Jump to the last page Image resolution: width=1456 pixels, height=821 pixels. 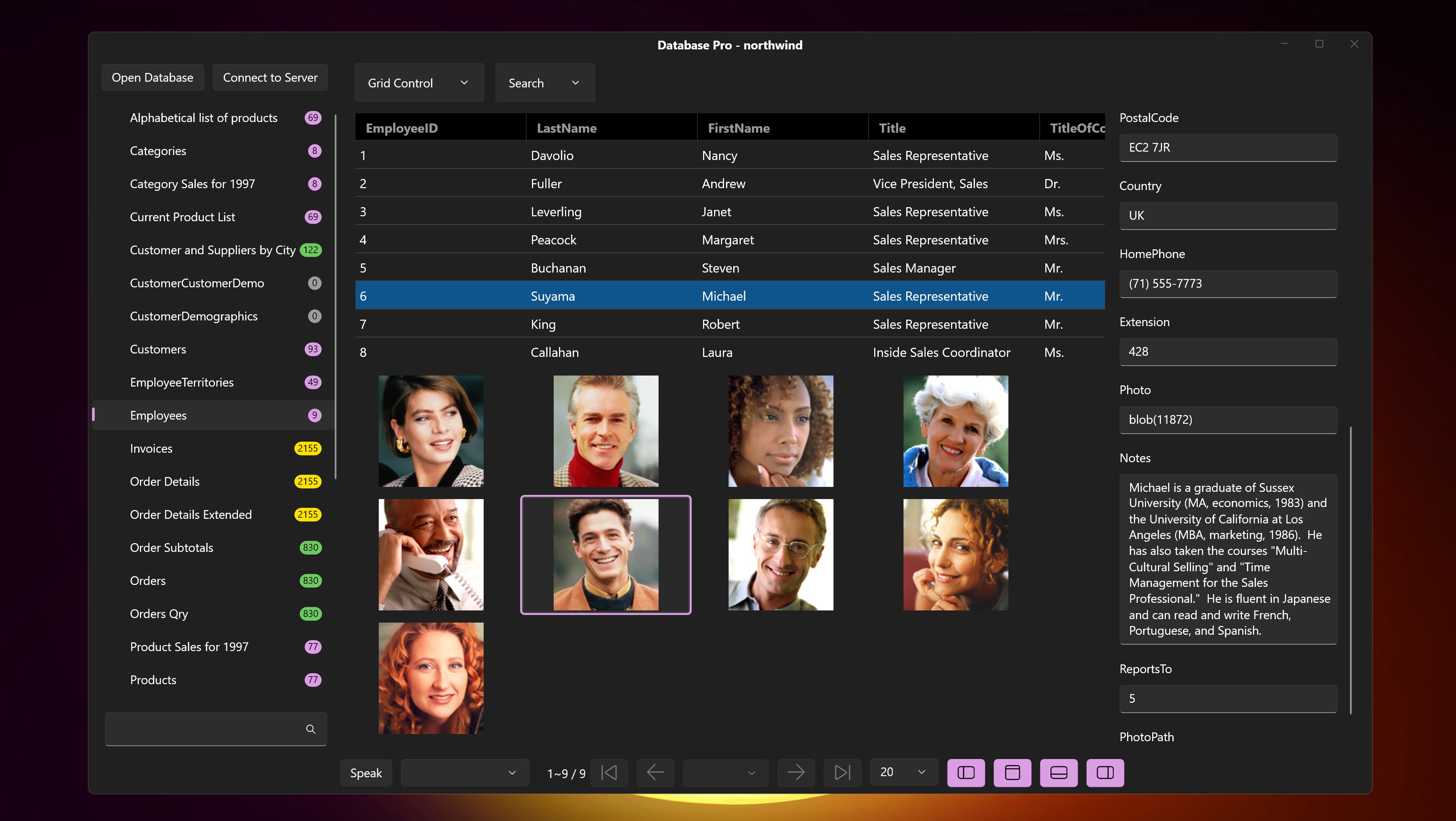(x=842, y=772)
